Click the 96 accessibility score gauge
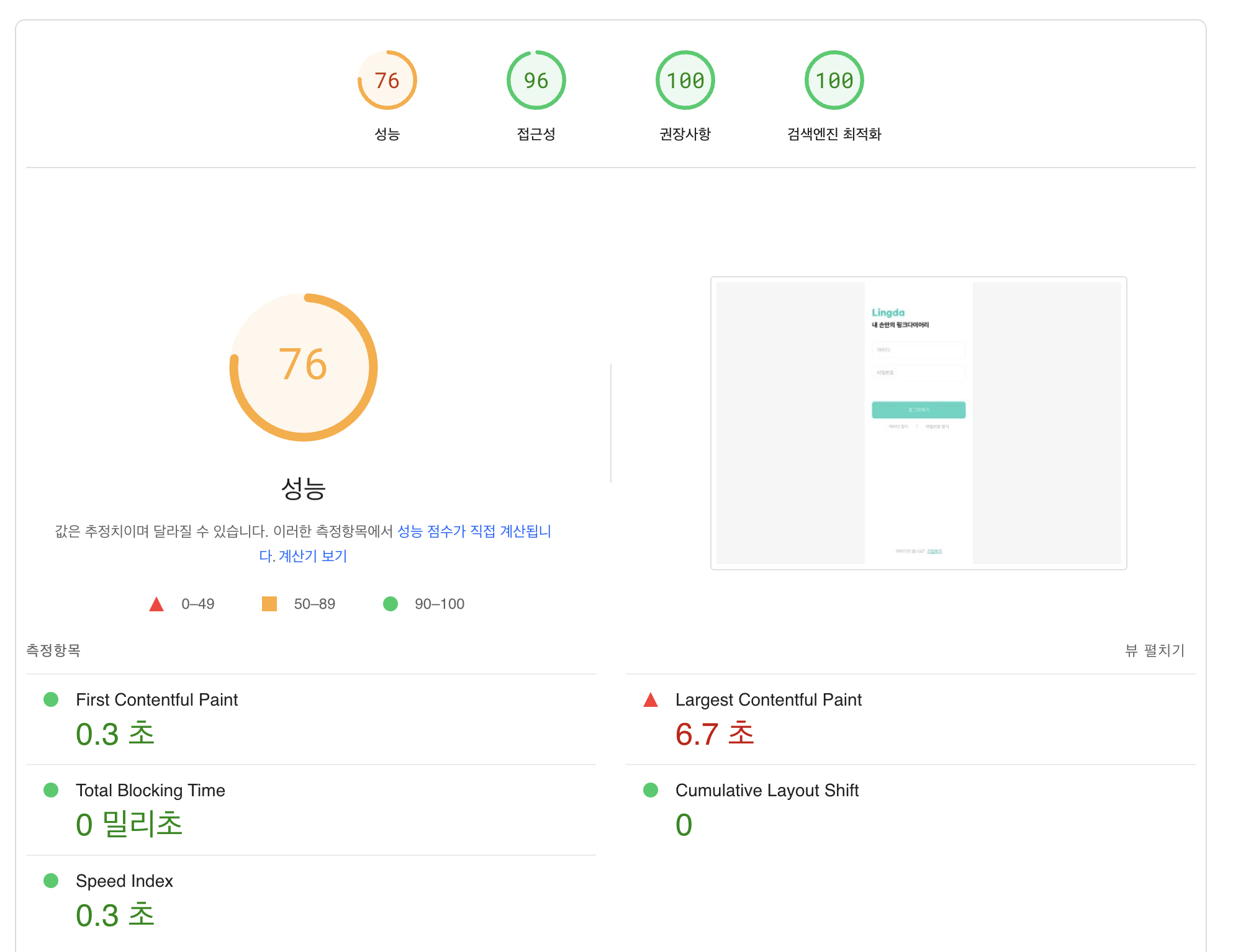This screenshot has height=952, width=1233. 536,80
